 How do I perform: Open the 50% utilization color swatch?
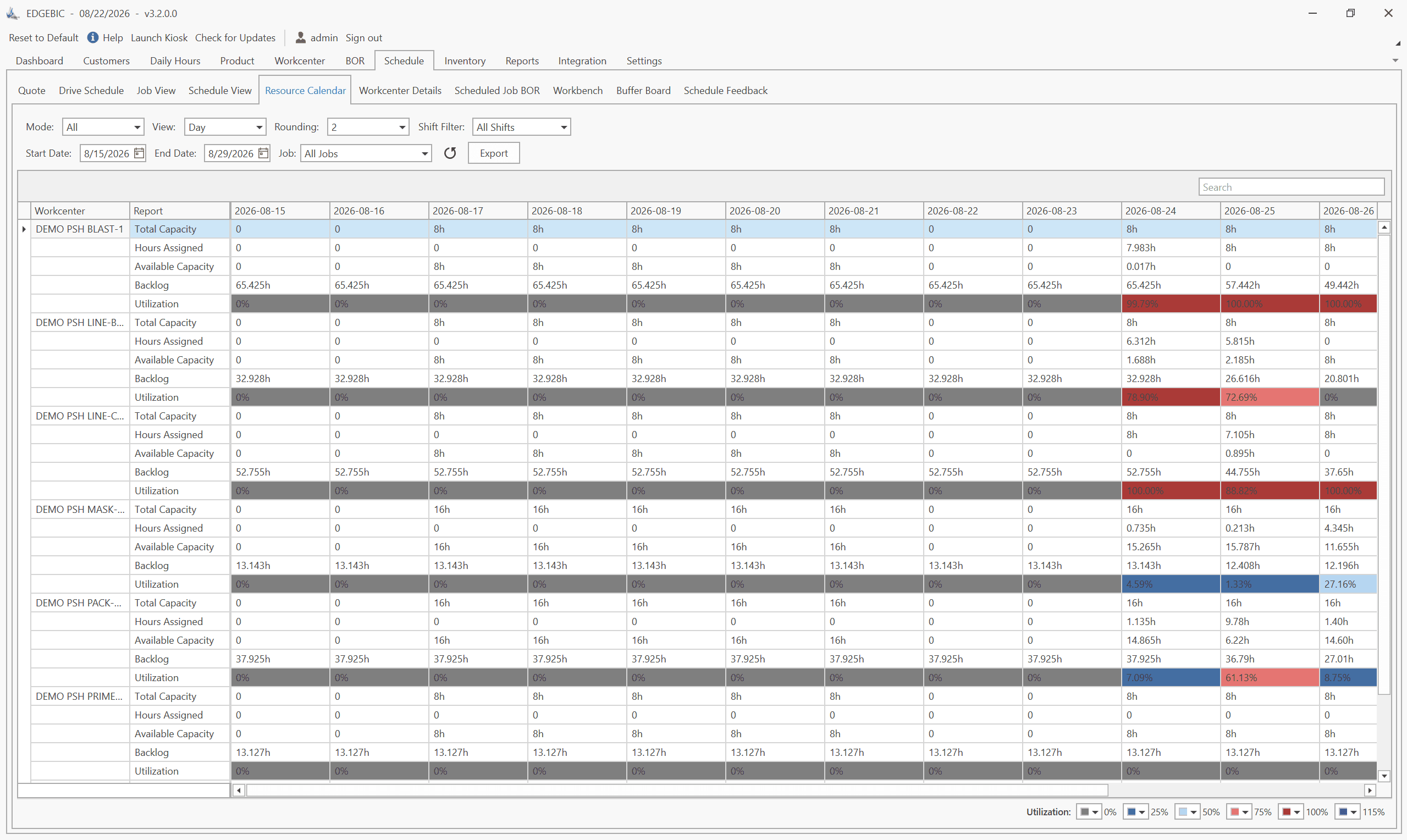1187,812
